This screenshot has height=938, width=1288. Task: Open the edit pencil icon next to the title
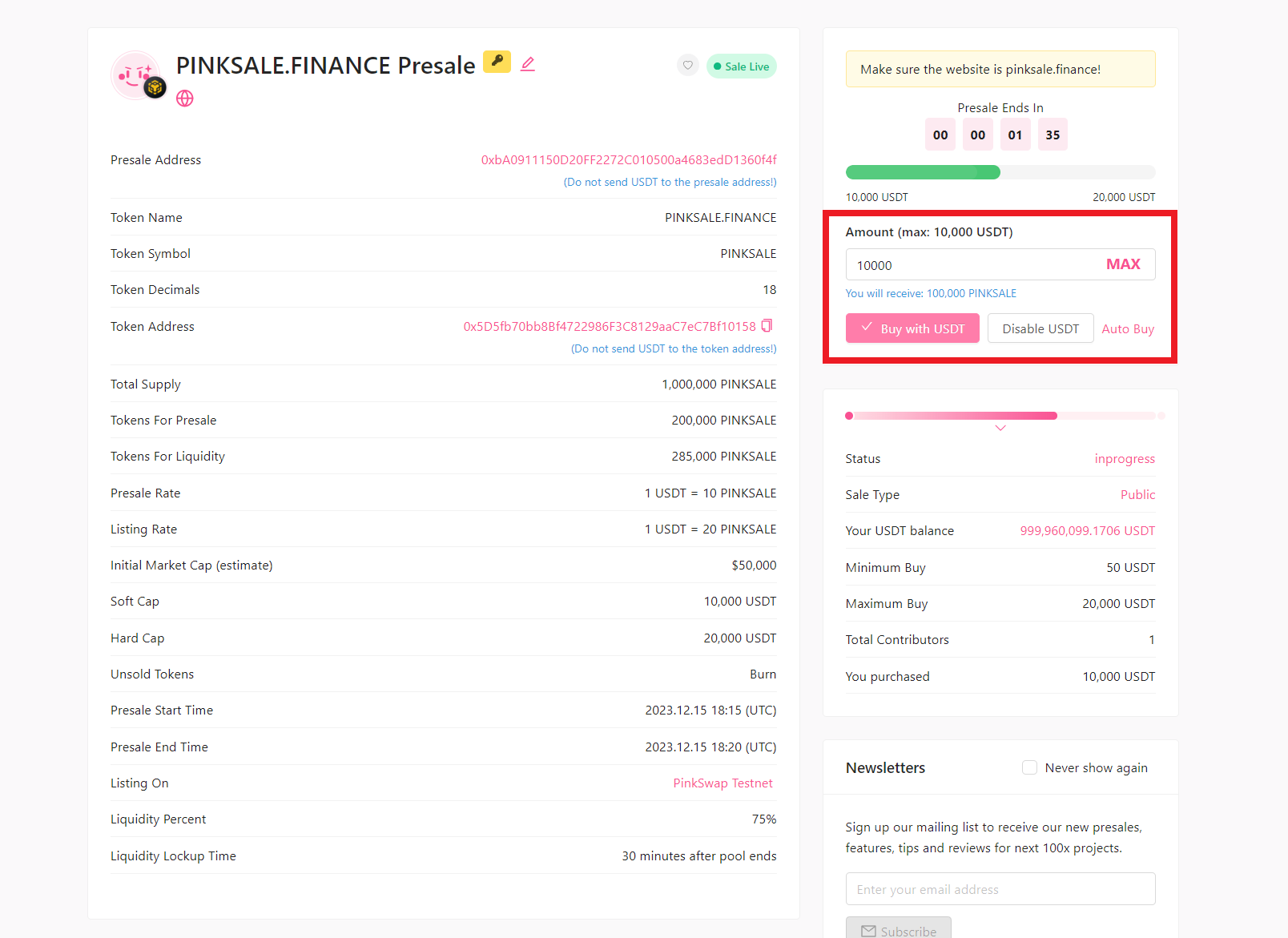click(x=527, y=63)
